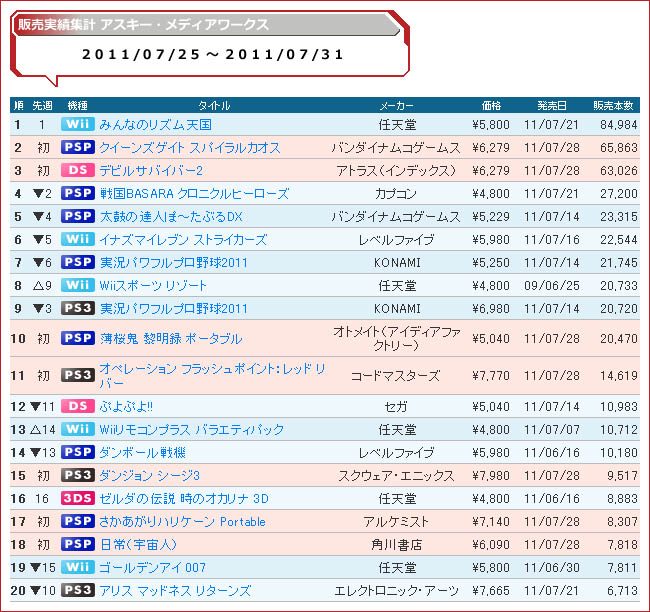Click the maker name アトラス(インデックス)

click(x=396, y=170)
